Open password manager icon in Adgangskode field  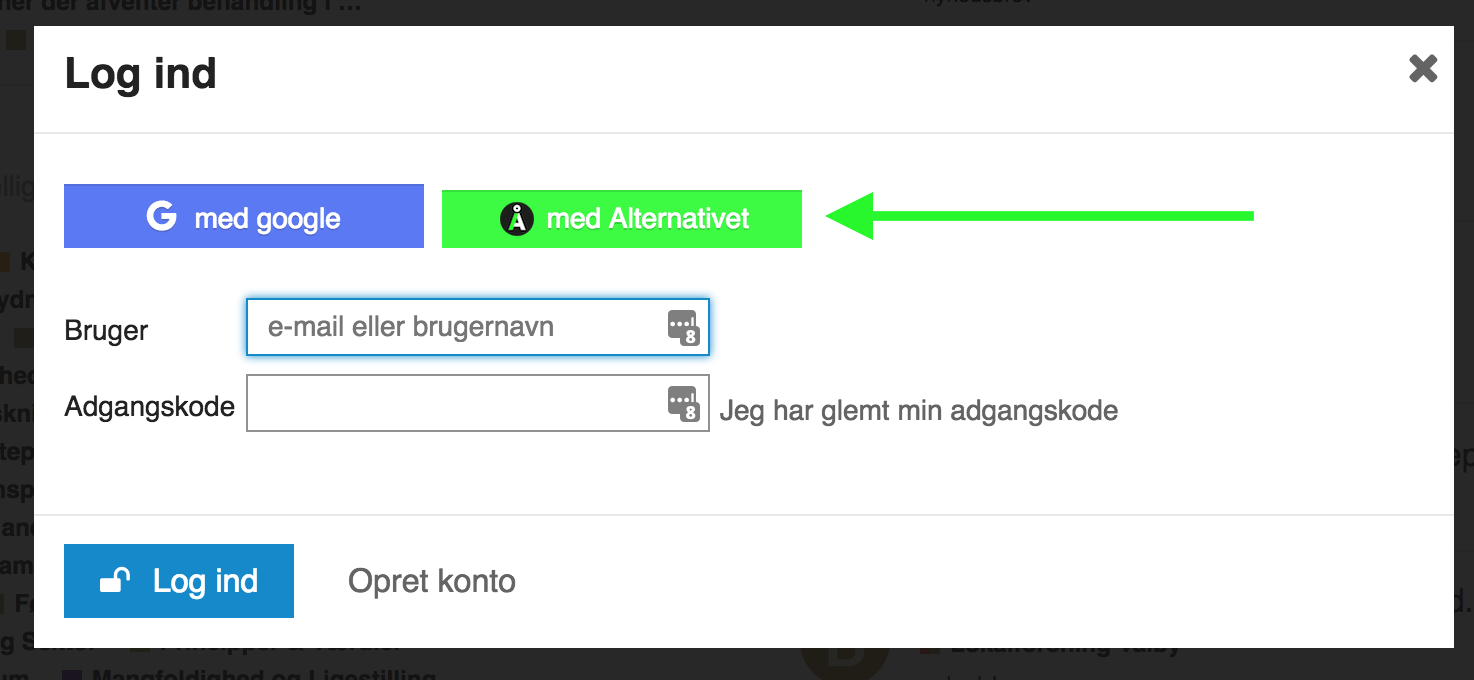point(683,403)
